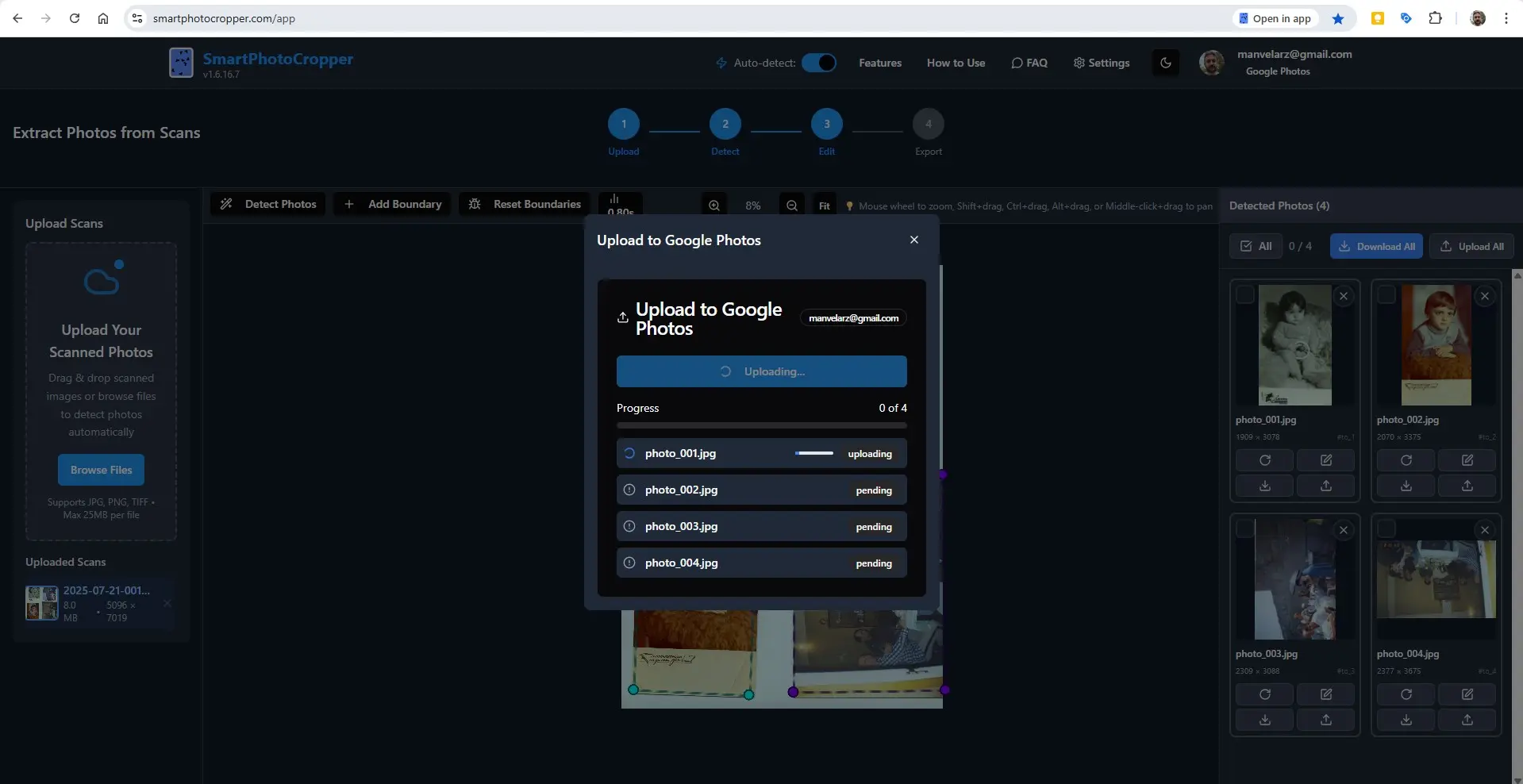The height and width of the screenshot is (784, 1523).
Task: Tick the checkbox on photo_001.jpg card
Action: tap(1245, 294)
